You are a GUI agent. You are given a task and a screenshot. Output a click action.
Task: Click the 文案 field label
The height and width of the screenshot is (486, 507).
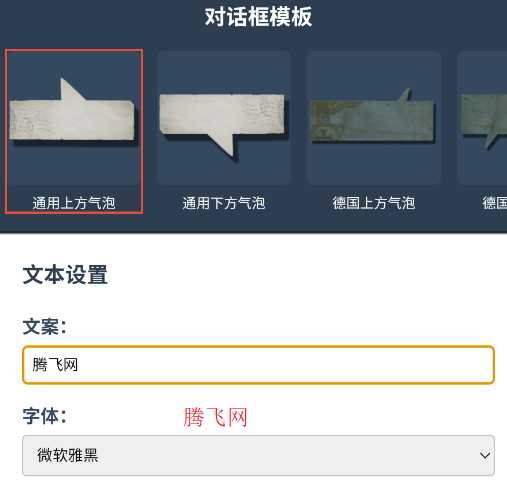pyautogui.click(x=44, y=326)
